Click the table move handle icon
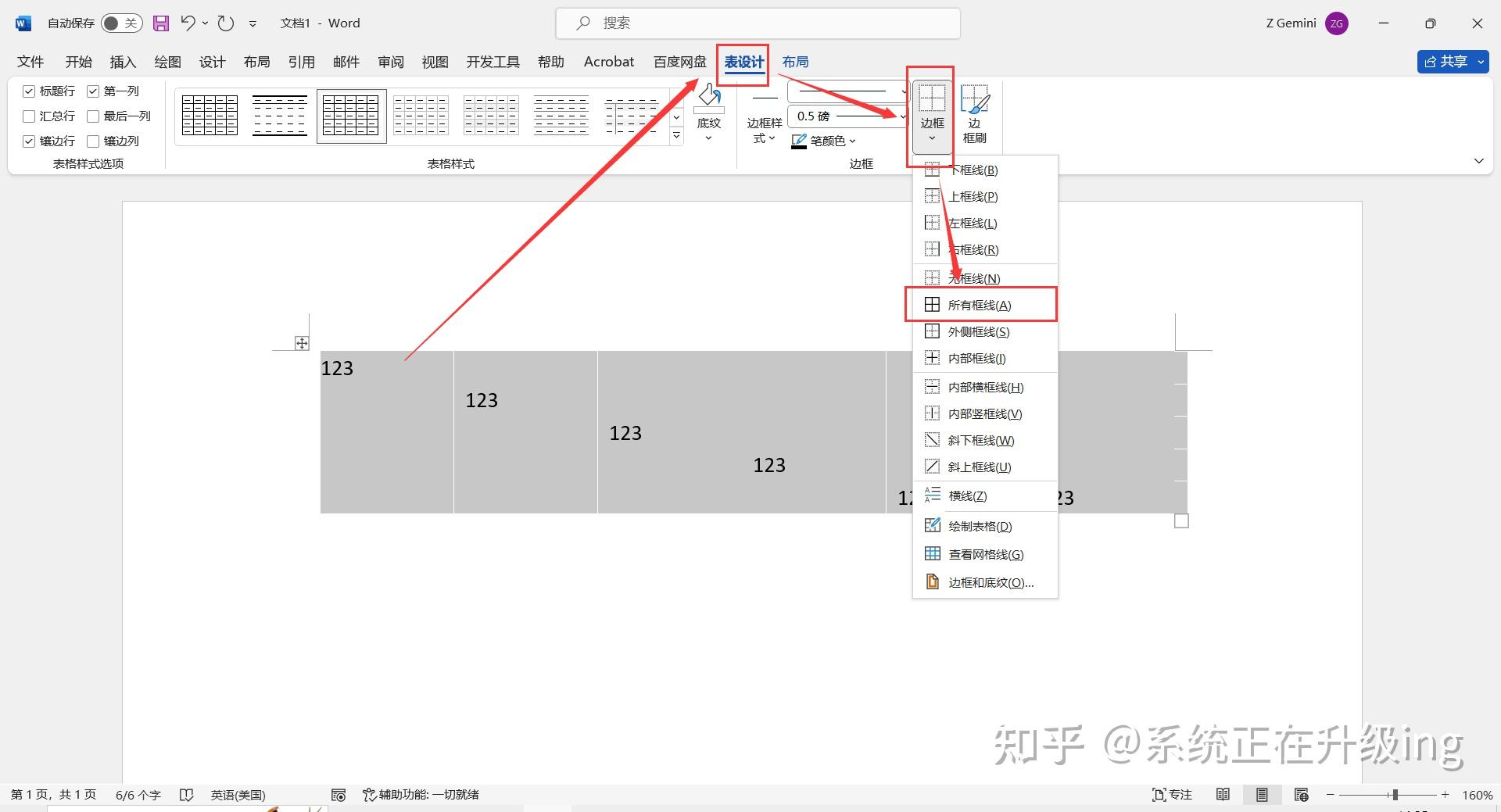Screen dimensions: 1501x812 [x=302, y=343]
